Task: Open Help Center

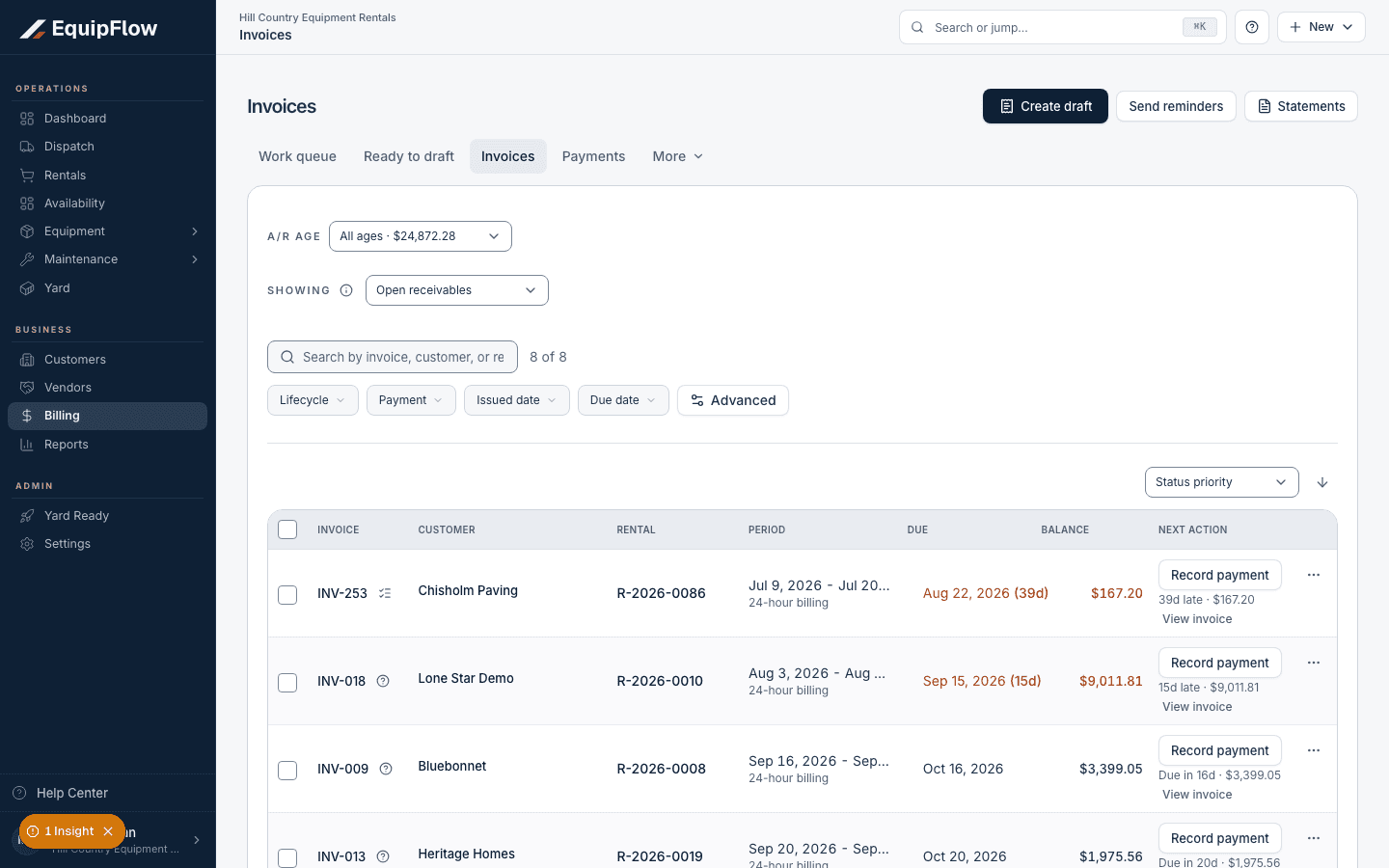Action: 107,793
